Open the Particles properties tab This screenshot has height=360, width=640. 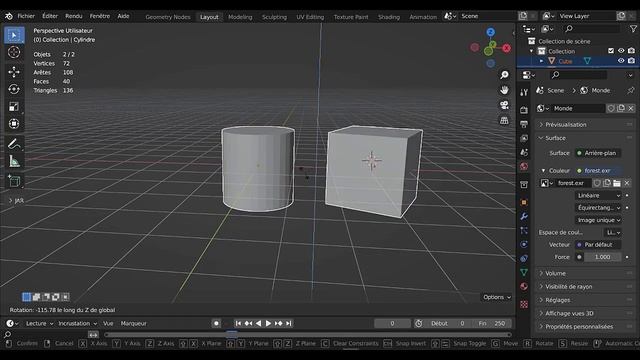click(524, 230)
